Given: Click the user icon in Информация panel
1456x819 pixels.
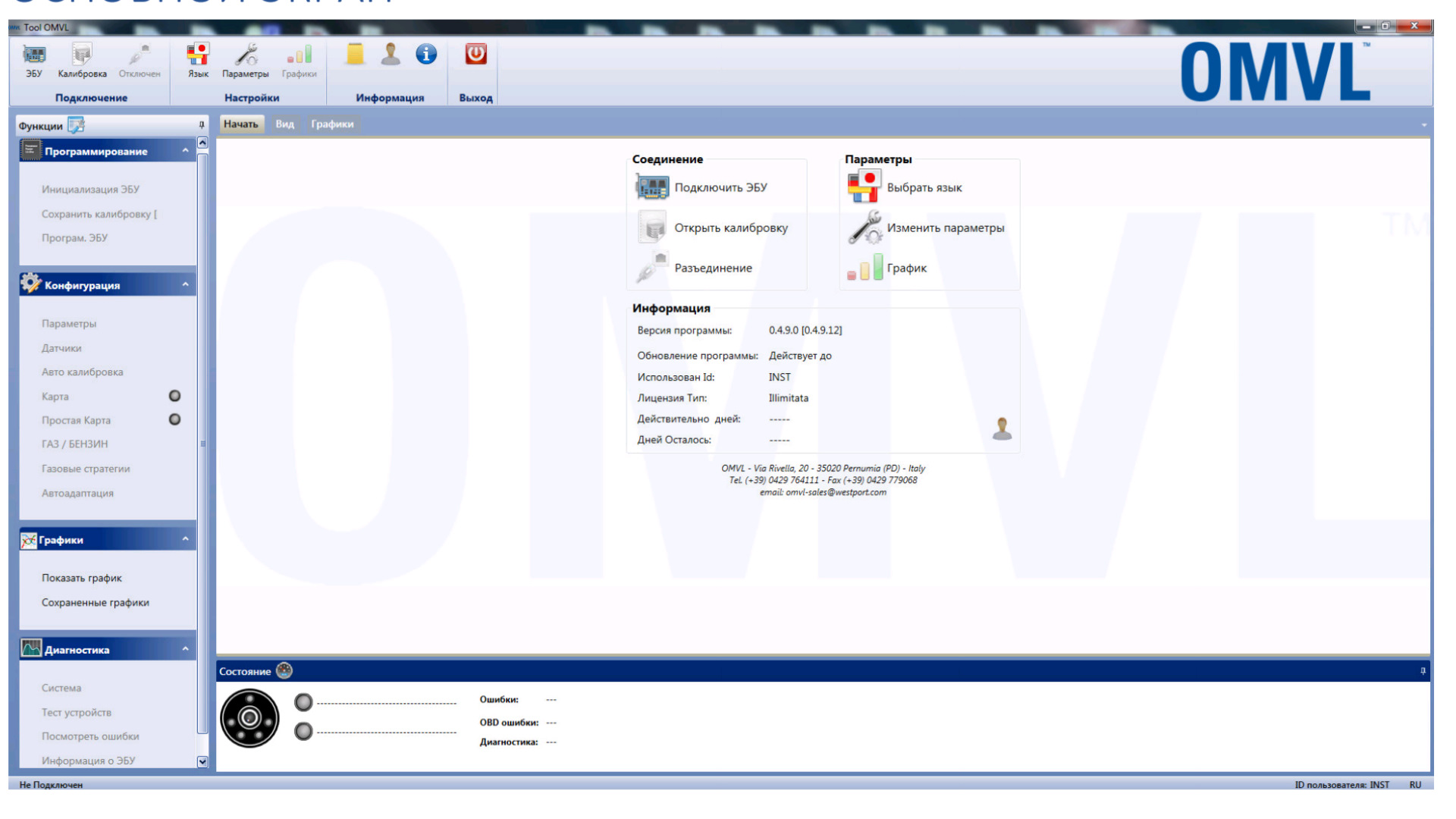Looking at the screenshot, I should [1002, 428].
